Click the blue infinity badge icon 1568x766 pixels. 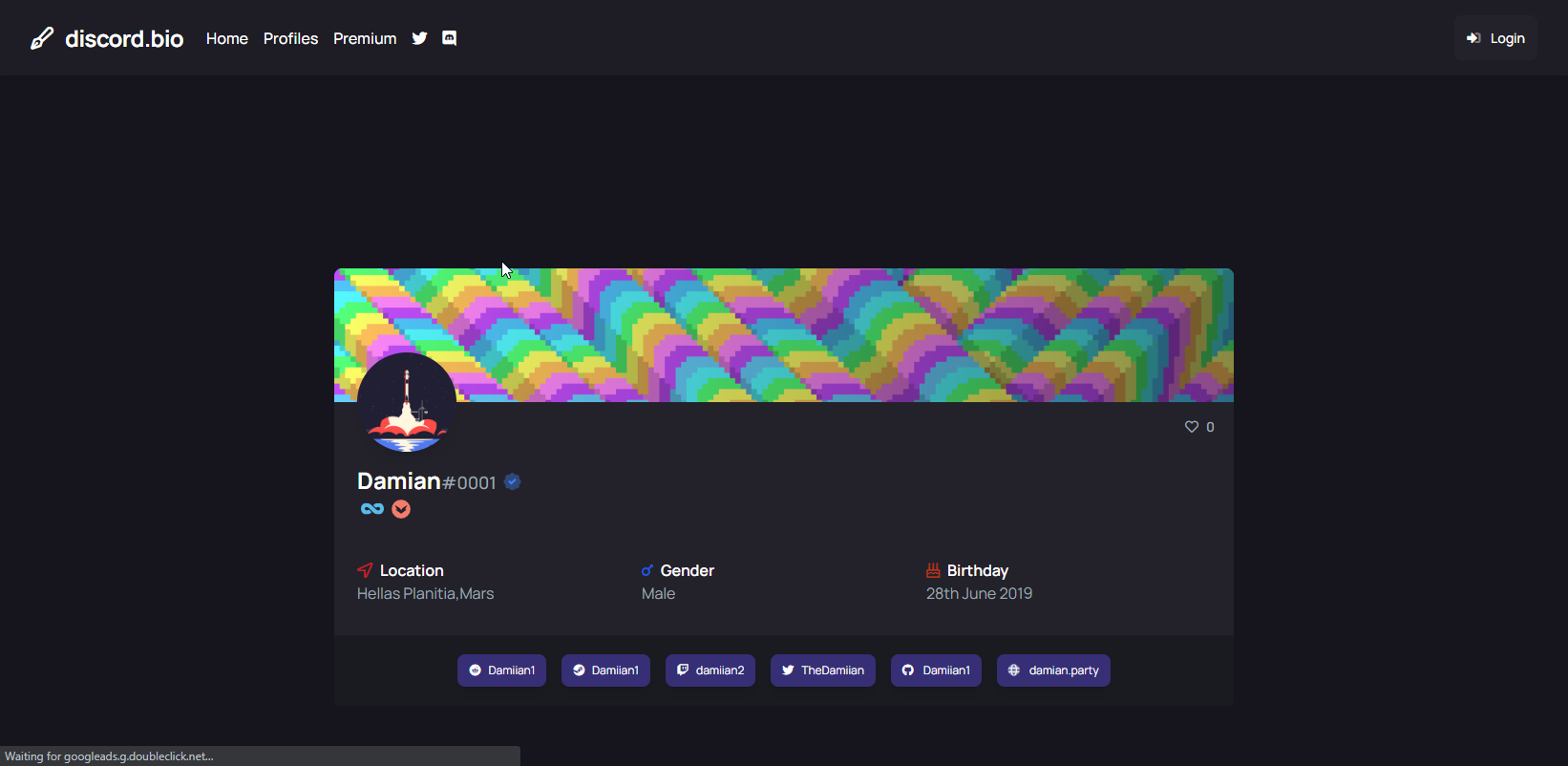click(x=371, y=509)
